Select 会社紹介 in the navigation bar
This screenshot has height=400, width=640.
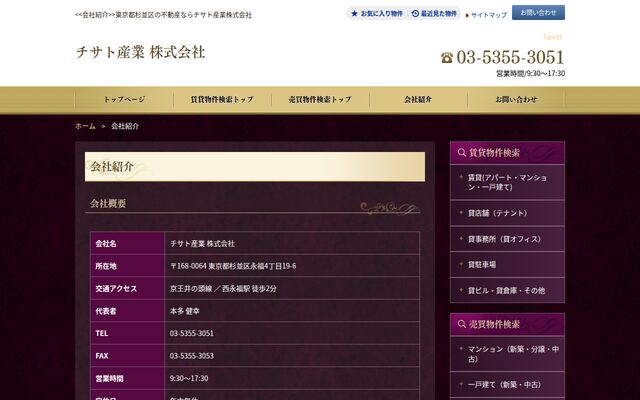[x=418, y=99]
